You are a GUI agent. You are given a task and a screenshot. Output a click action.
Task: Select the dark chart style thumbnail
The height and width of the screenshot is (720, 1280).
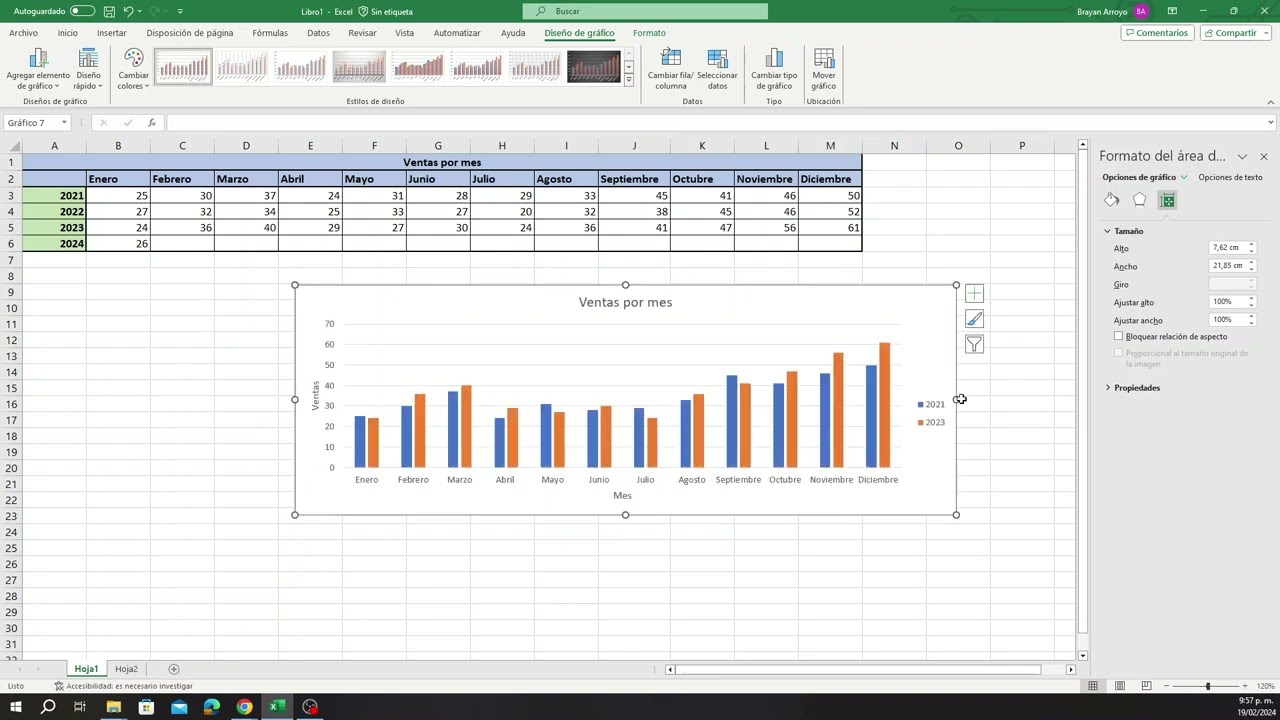coord(594,67)
